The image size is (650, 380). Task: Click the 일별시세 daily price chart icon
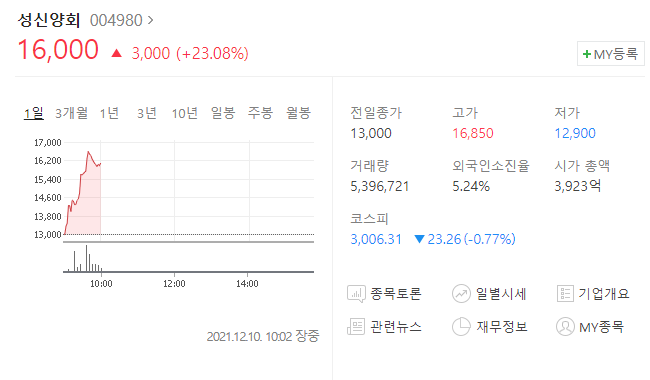point(461,294)
